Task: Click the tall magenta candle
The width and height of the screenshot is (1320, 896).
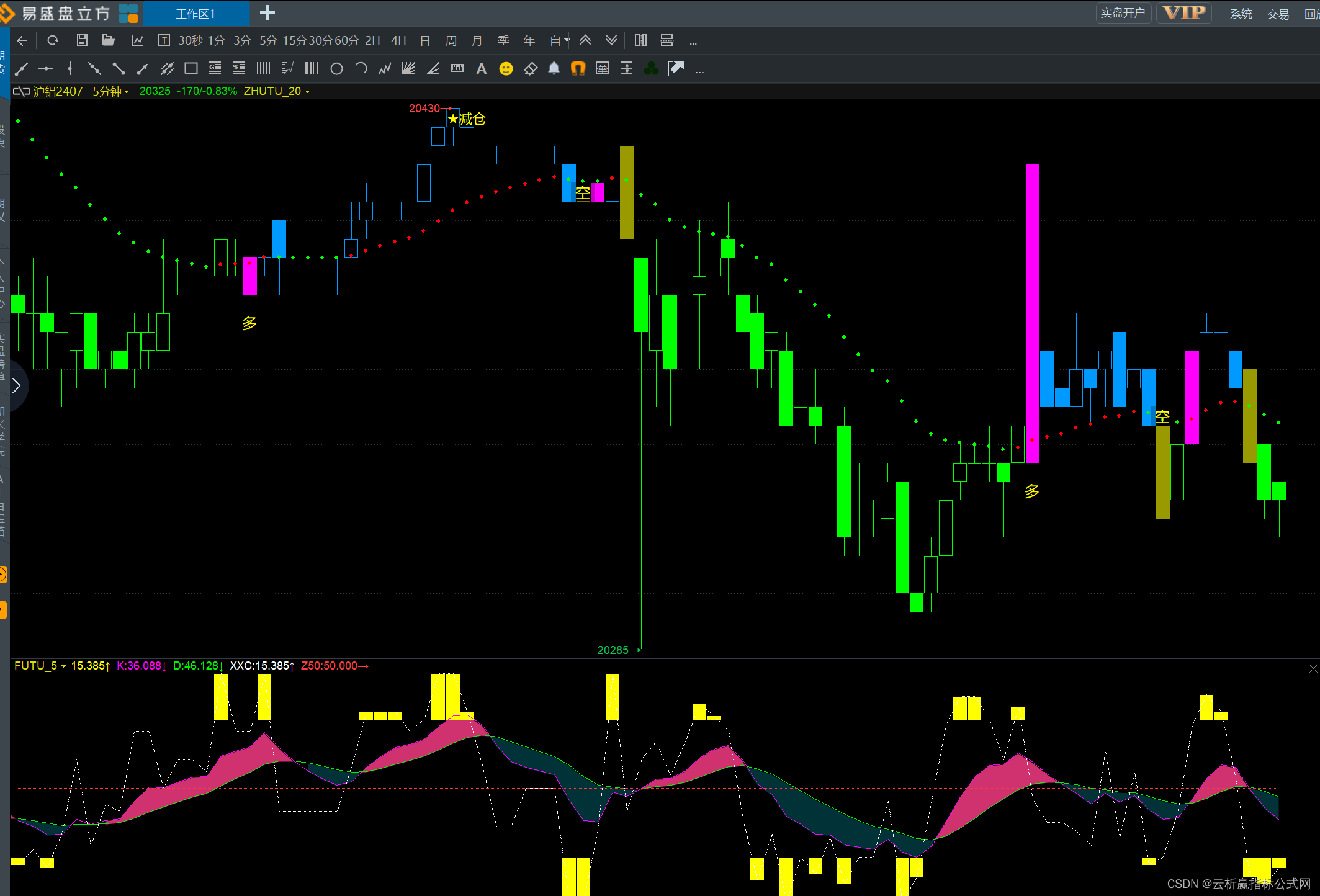Action: click(x=1033, y=313)
